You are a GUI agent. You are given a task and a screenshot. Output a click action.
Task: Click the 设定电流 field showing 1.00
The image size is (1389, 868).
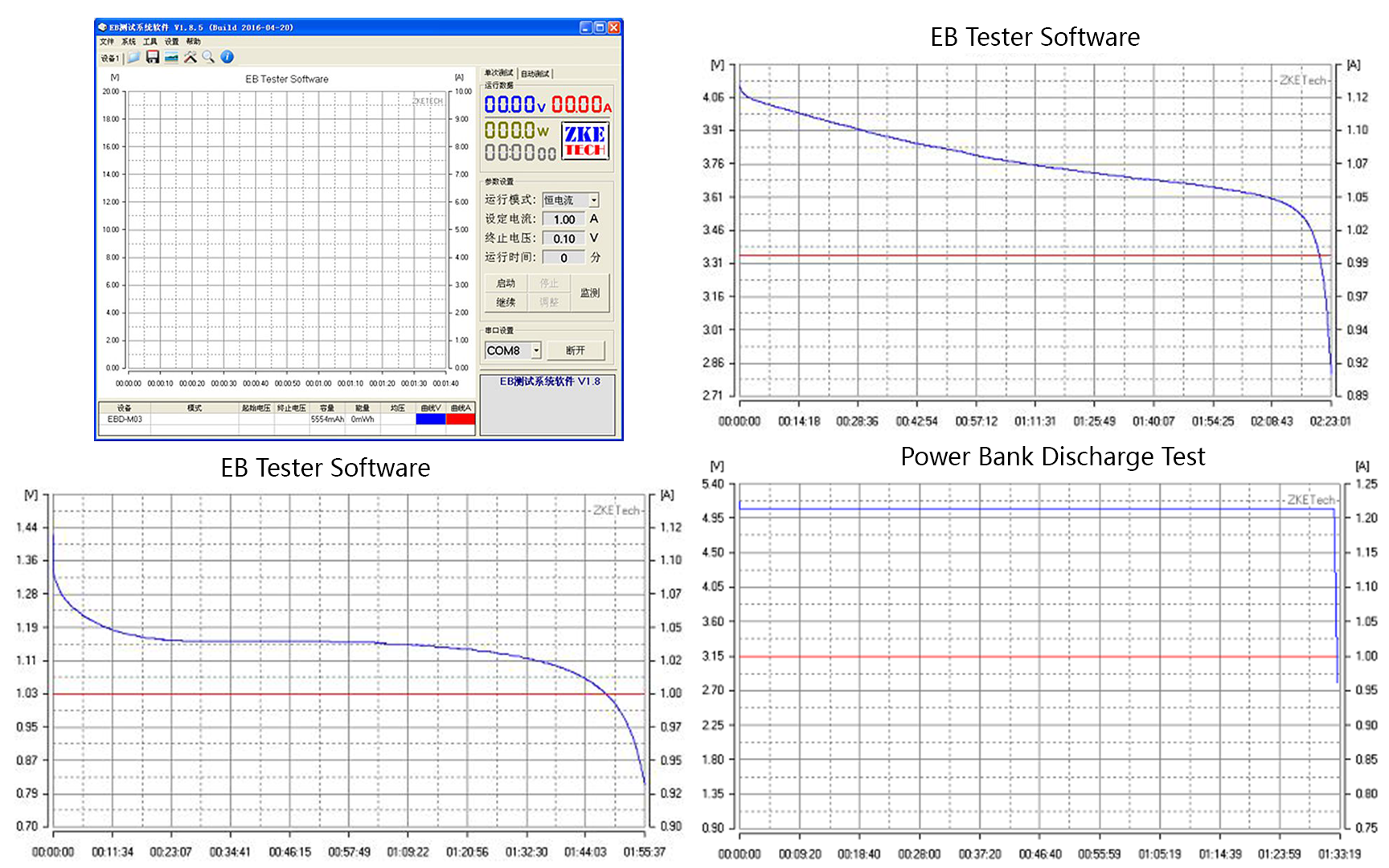pyautogui.click(x=564, y=219)
